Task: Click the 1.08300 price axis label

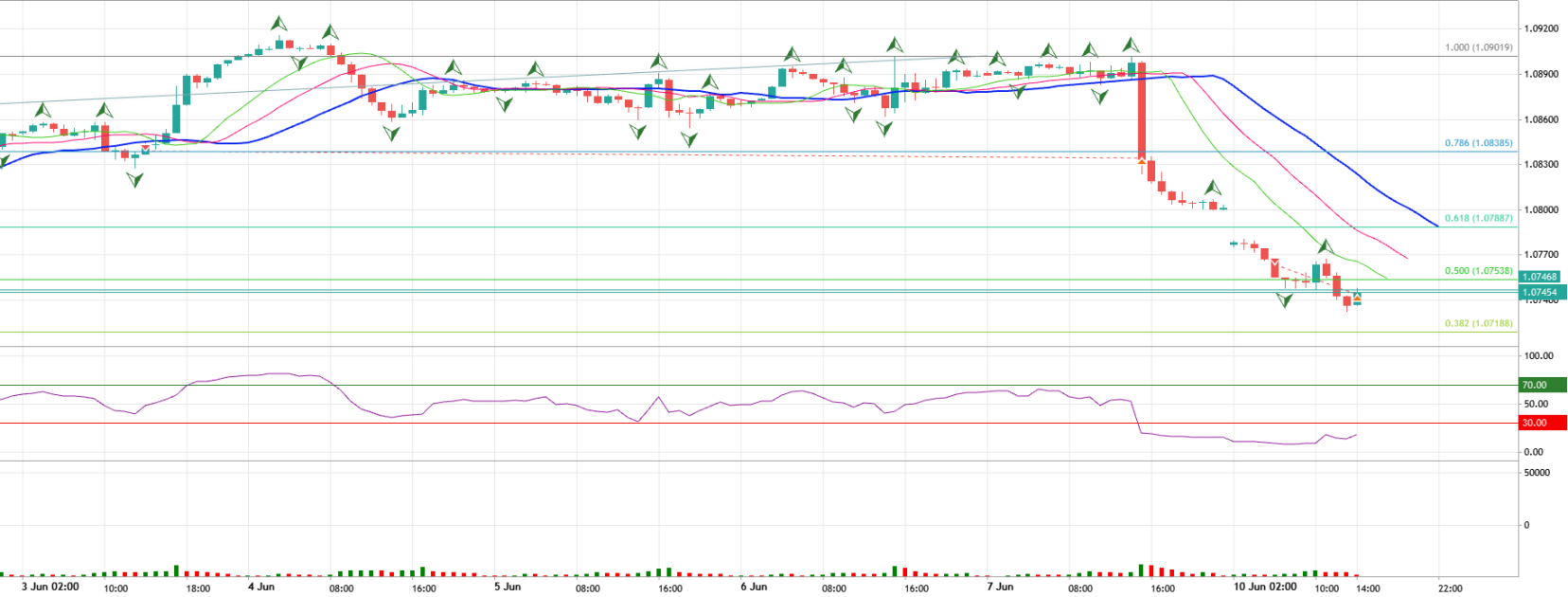Action: click(1540, 165)
